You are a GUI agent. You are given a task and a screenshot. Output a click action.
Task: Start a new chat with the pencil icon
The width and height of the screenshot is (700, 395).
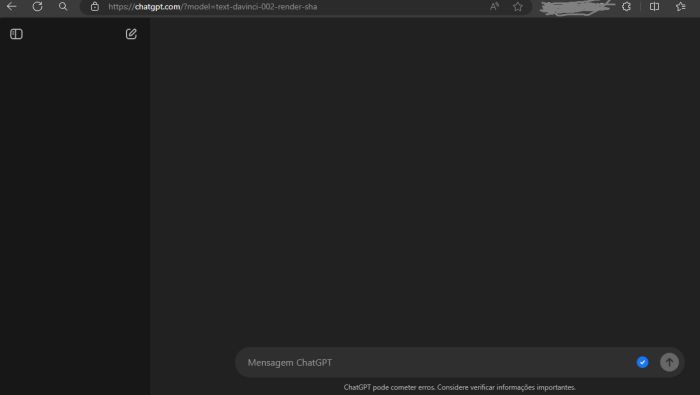[131, 34]
